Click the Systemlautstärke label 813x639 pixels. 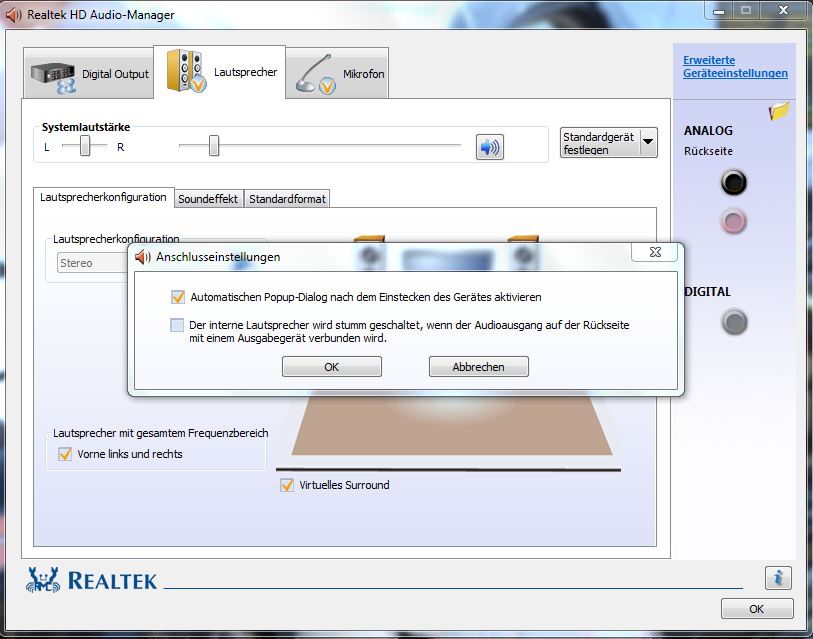[x=86, y=127]
